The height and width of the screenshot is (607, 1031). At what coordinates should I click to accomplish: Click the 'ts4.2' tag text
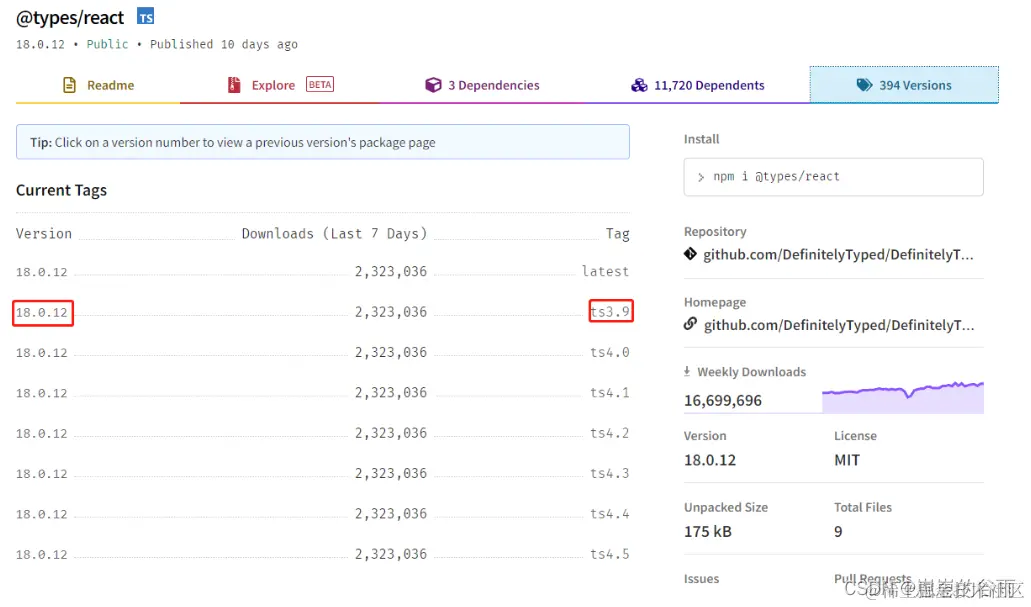point(610,433)
